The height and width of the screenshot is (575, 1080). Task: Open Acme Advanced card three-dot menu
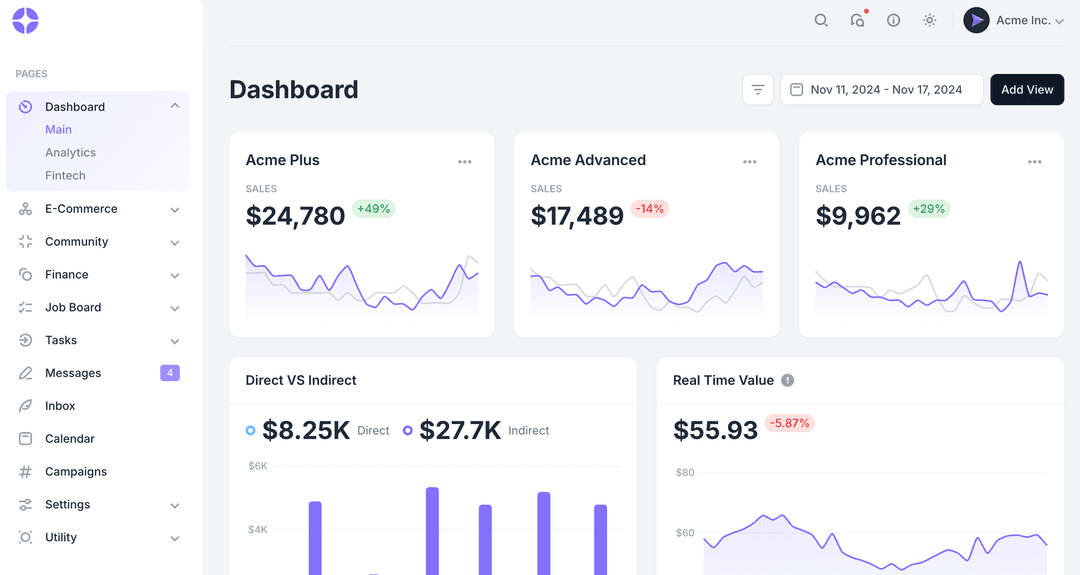[x=750, y=162]
